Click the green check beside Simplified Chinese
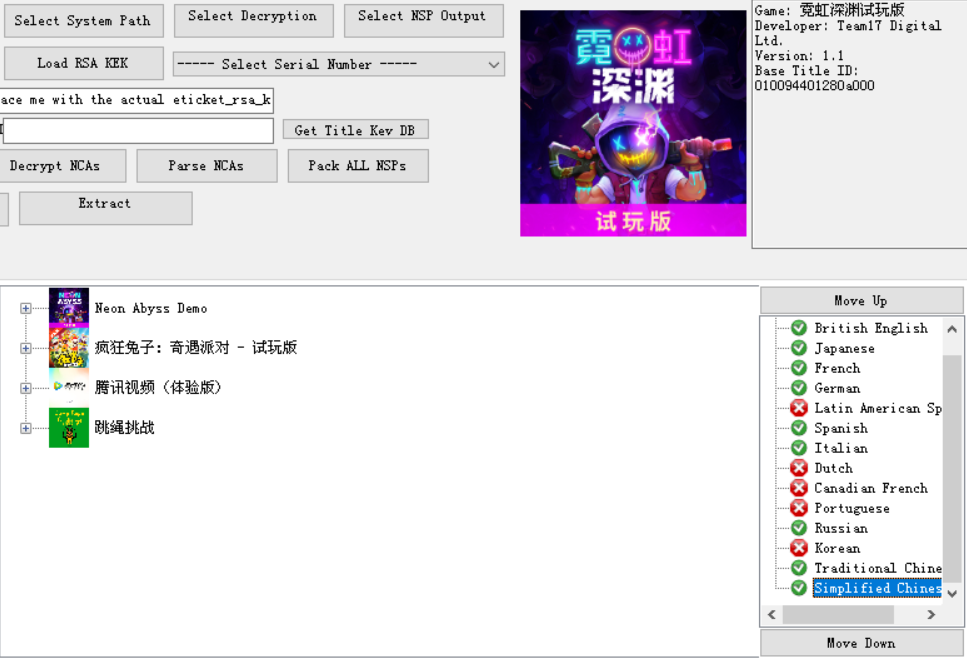 [799, 588]
